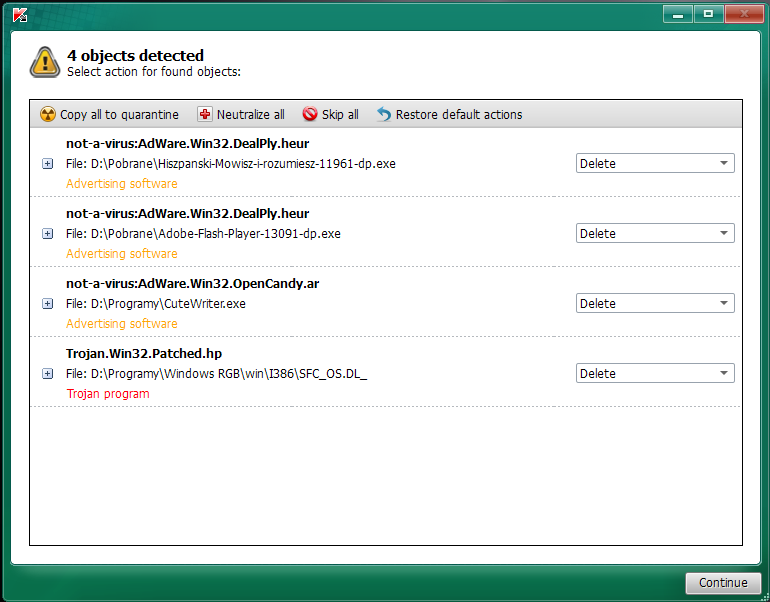Open action dropdown for CuteWriter.exe

655,303
